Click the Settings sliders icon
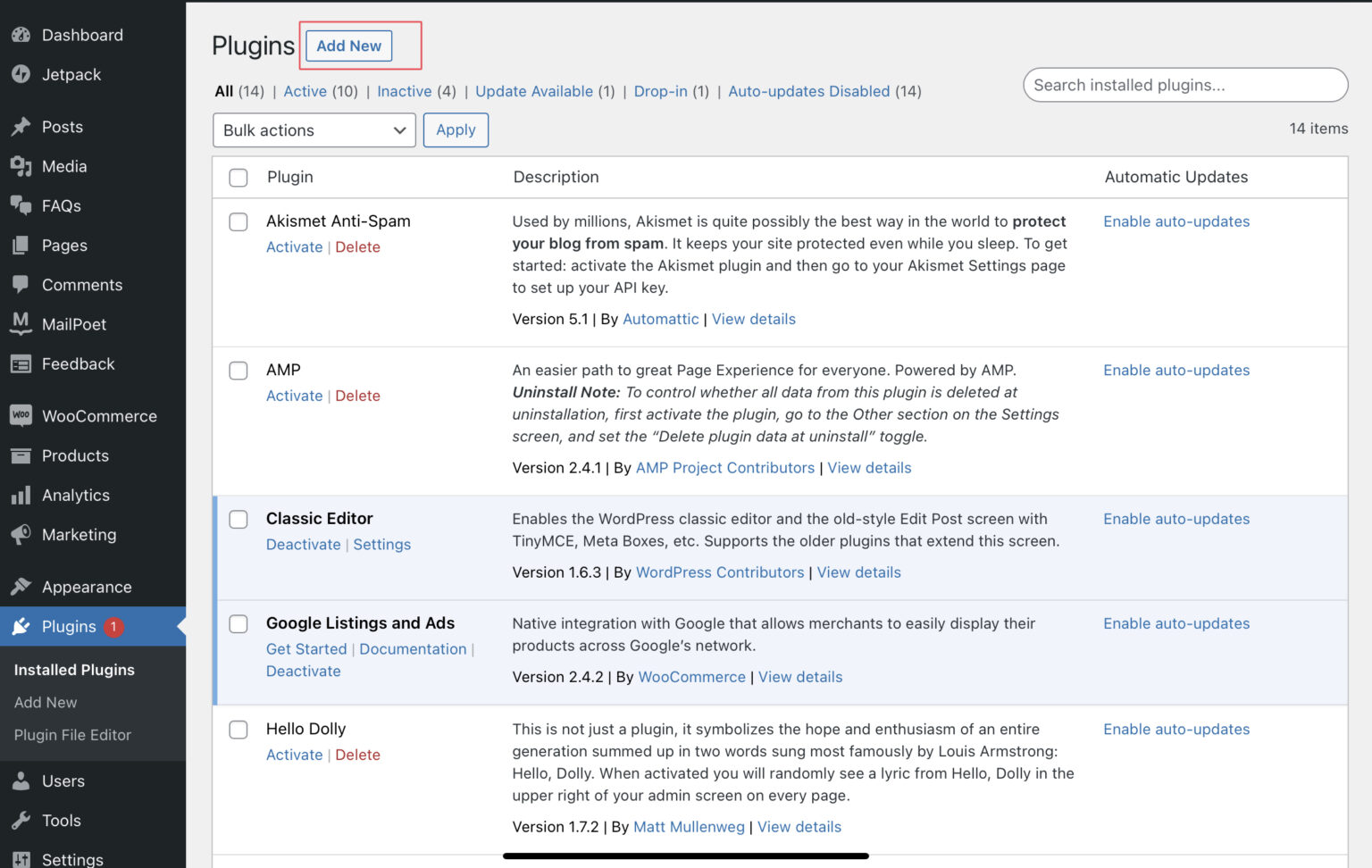This screenshot has width=1372, height=868. (x=21, y=859)
